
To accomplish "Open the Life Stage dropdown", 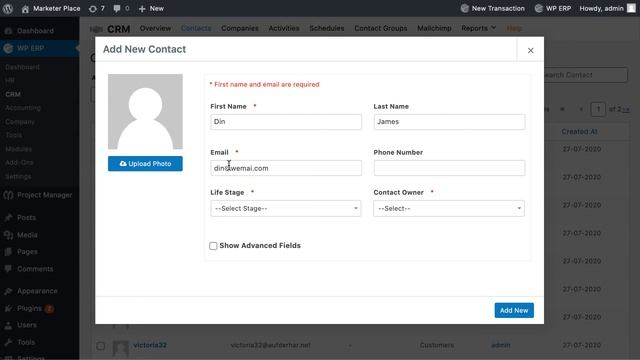I will pyautogui.click(x=286, y=209).
